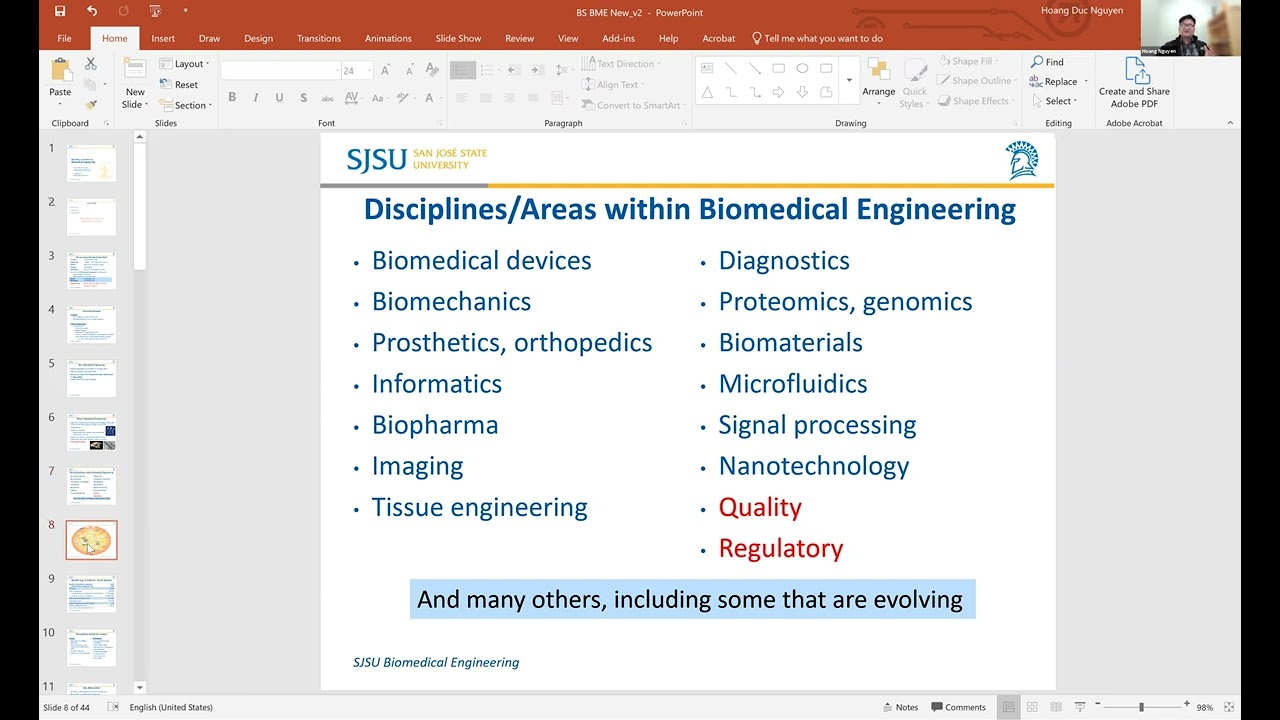Open the Shape Fill dropdown
This screenshot has width=1280, height=720.
(970, 62)
